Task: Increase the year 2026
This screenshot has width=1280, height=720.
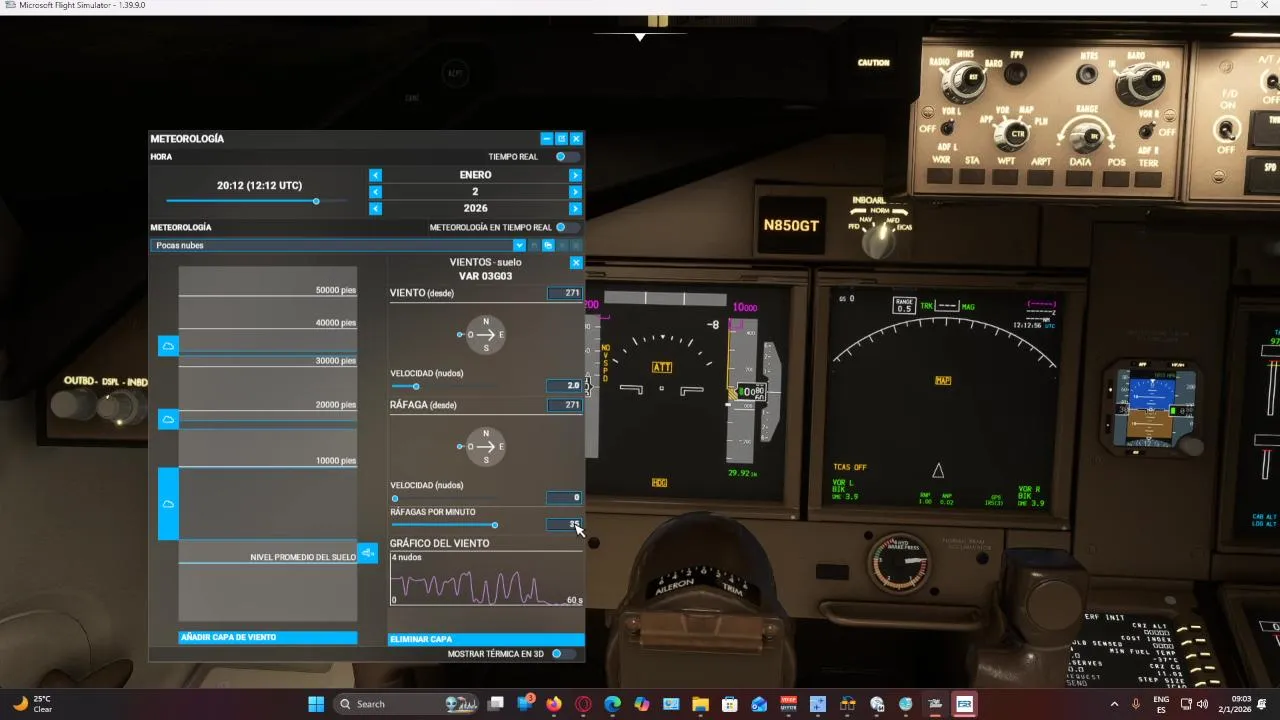Action: click(575, 209)
